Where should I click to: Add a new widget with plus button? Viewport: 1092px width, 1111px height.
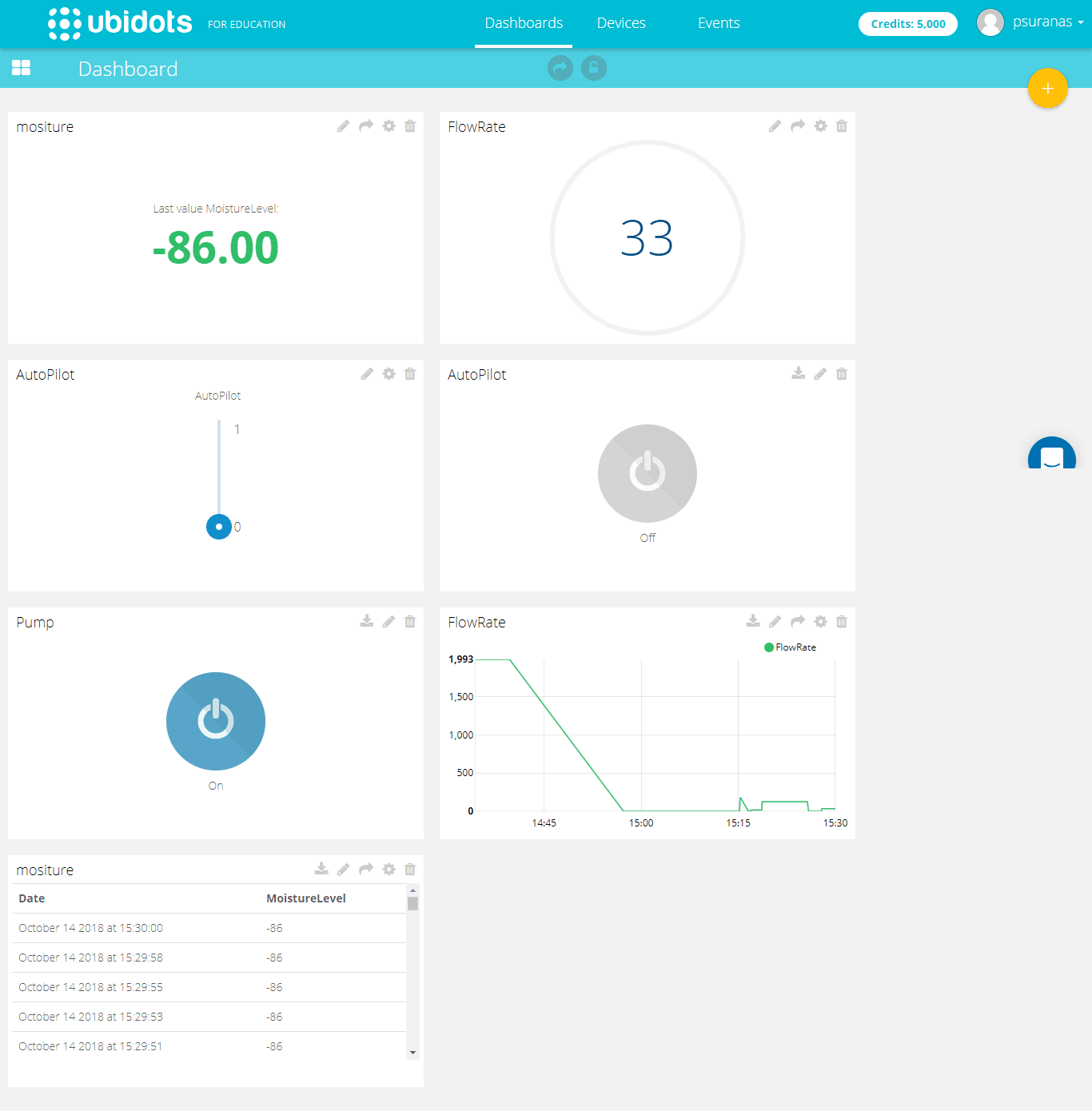point(1048,88)
